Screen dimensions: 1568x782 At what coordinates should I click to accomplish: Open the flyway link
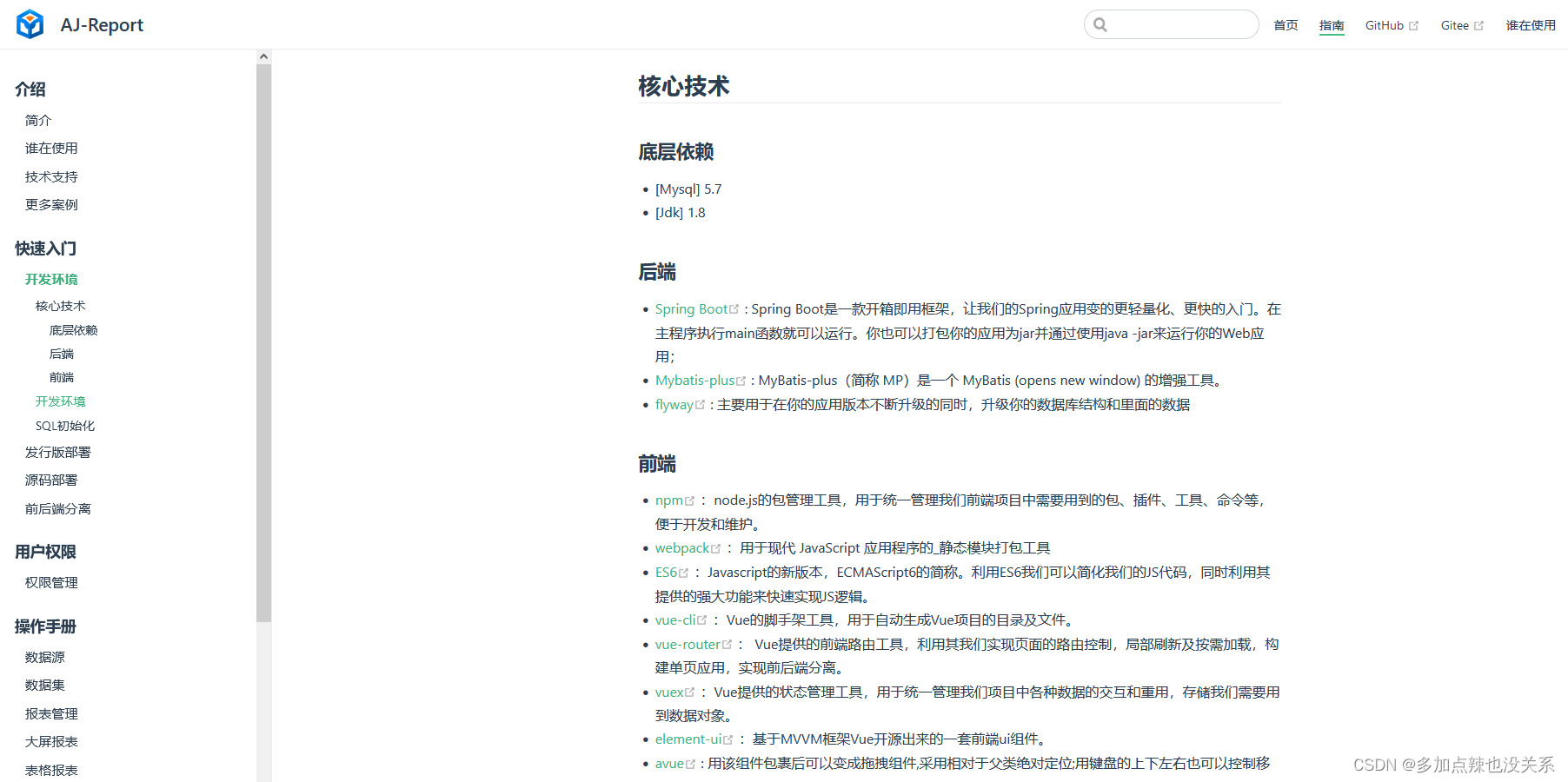(674, 405)
